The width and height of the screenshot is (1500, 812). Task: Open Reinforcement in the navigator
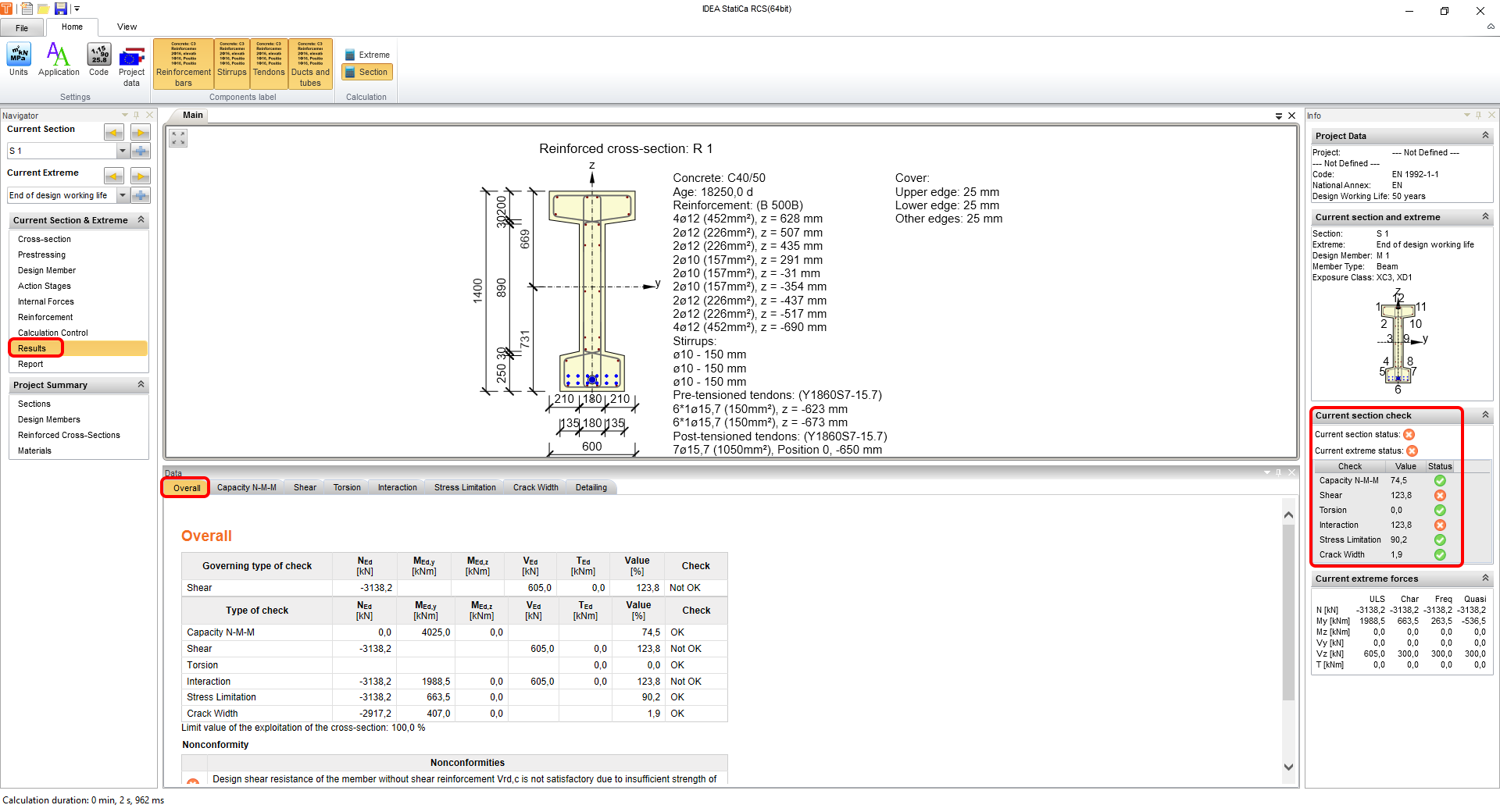[45, 317]
